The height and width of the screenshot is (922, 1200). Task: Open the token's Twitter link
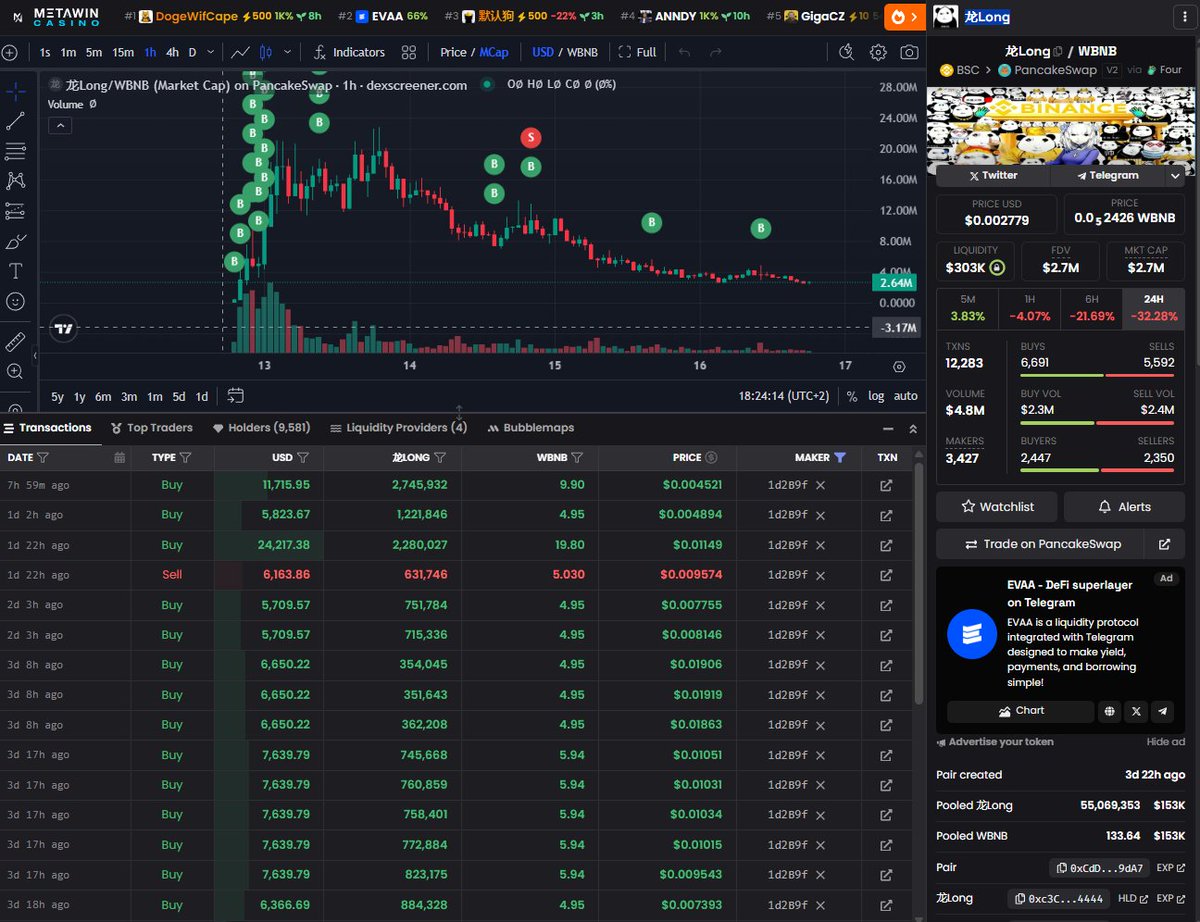point(993,175)
